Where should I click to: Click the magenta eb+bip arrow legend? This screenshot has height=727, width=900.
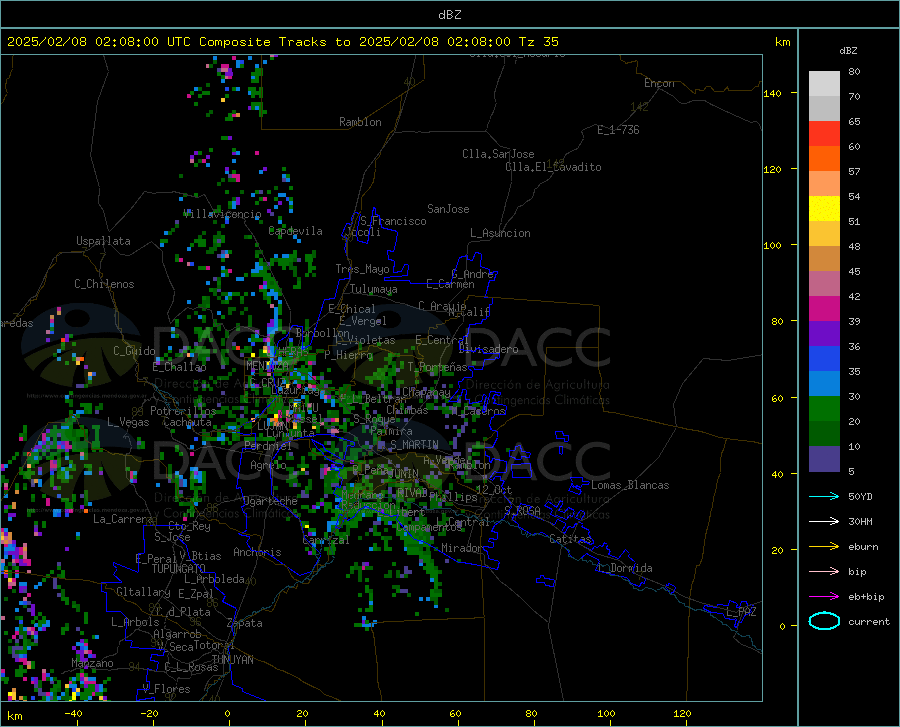[824, 597]
